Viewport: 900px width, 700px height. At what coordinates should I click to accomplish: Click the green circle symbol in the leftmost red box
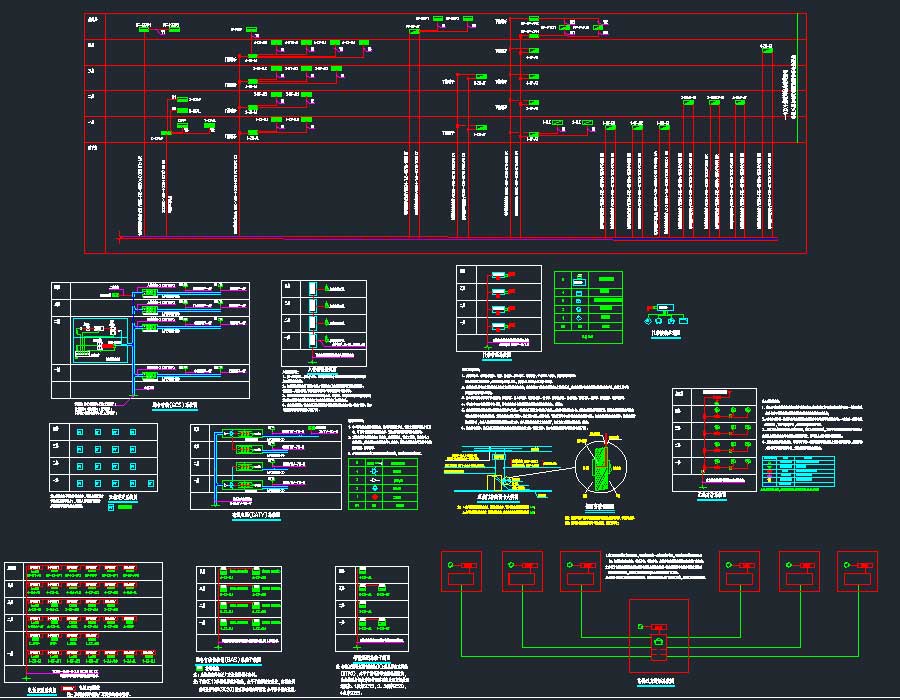tap(451, 565)
